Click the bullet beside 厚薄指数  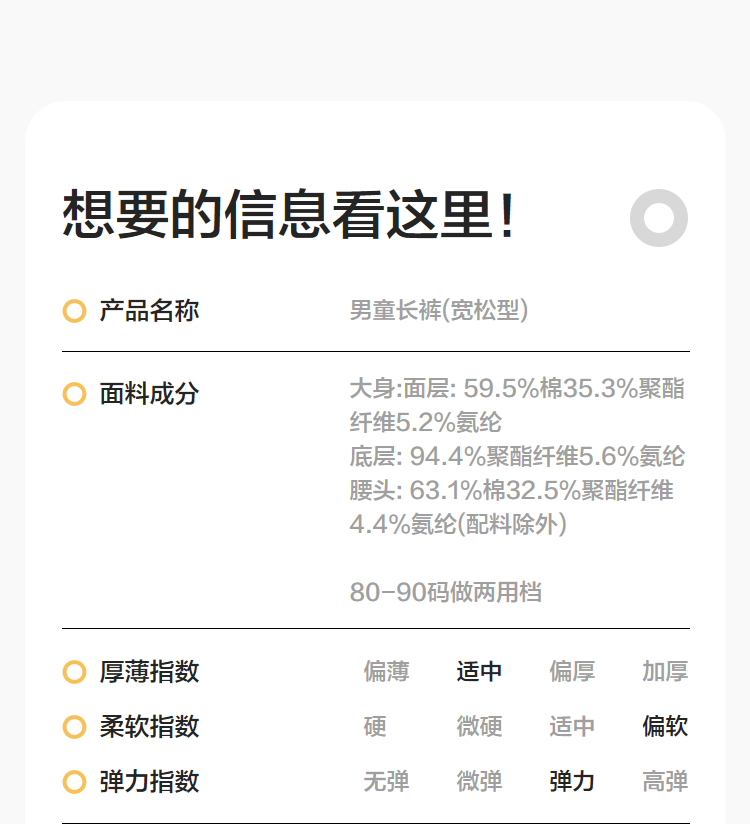point(74,672)
